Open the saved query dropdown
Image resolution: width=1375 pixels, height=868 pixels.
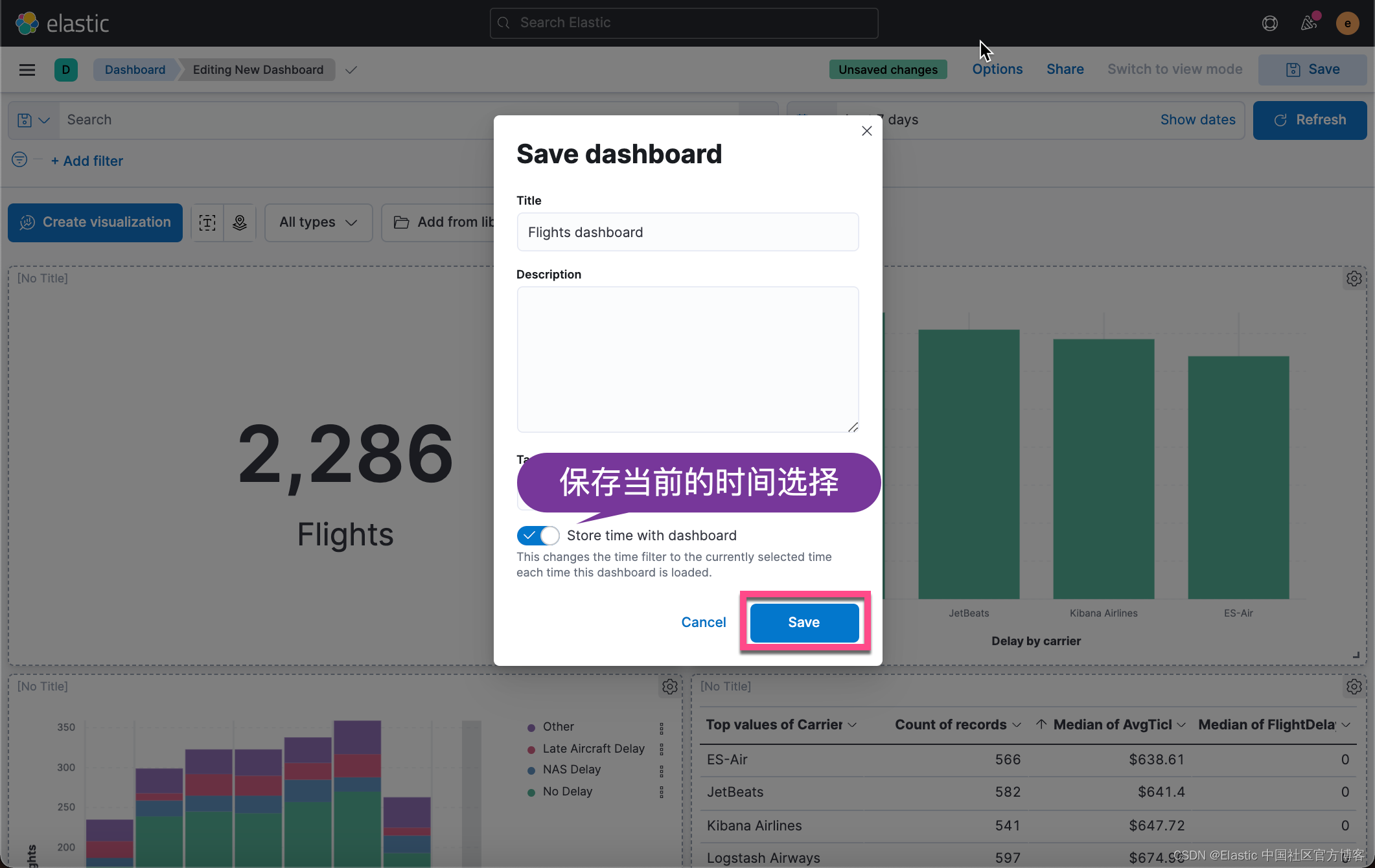[x=33, y=120]
